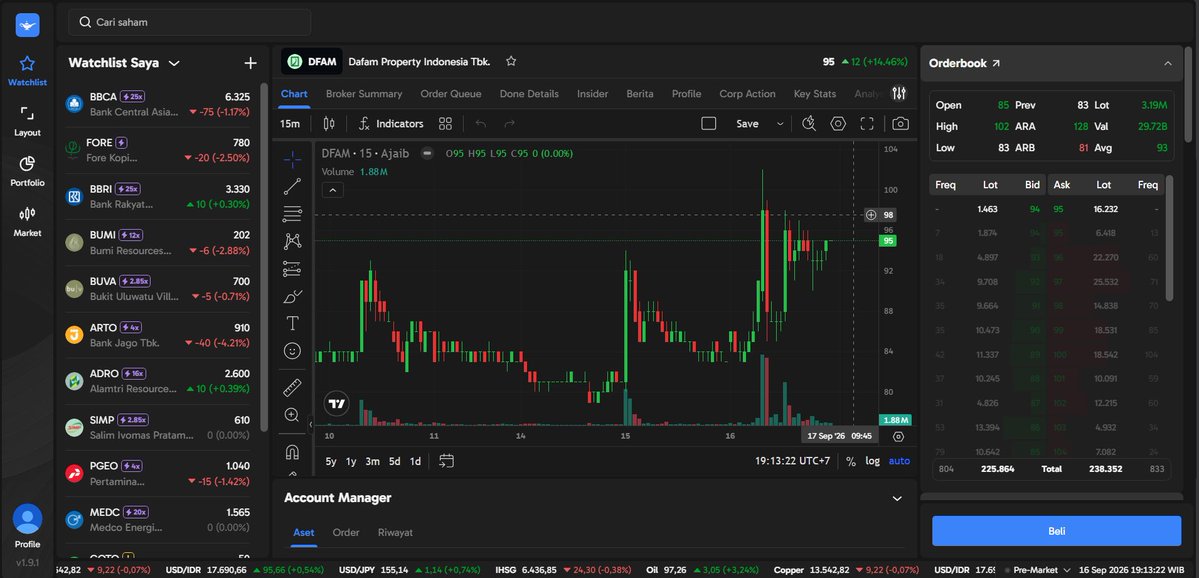
Task: Collapse the Account Manager panel
Action: (897, 498)
